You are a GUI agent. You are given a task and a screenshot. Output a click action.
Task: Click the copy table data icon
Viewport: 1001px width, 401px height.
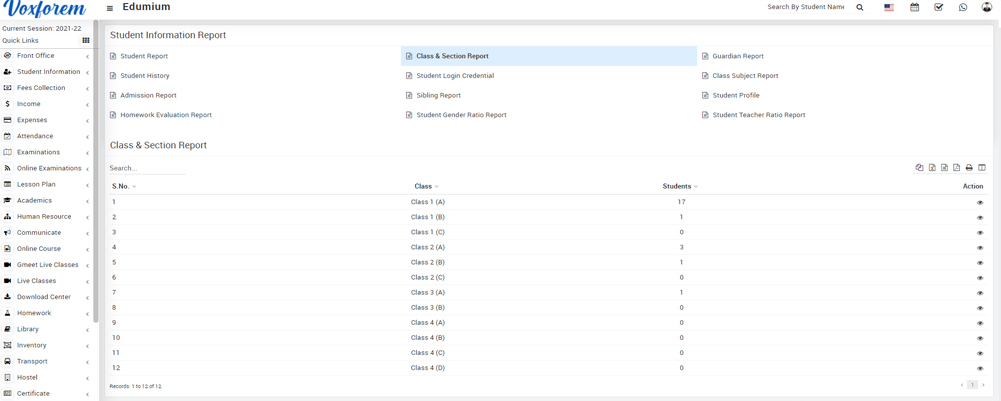pos(919,168)
